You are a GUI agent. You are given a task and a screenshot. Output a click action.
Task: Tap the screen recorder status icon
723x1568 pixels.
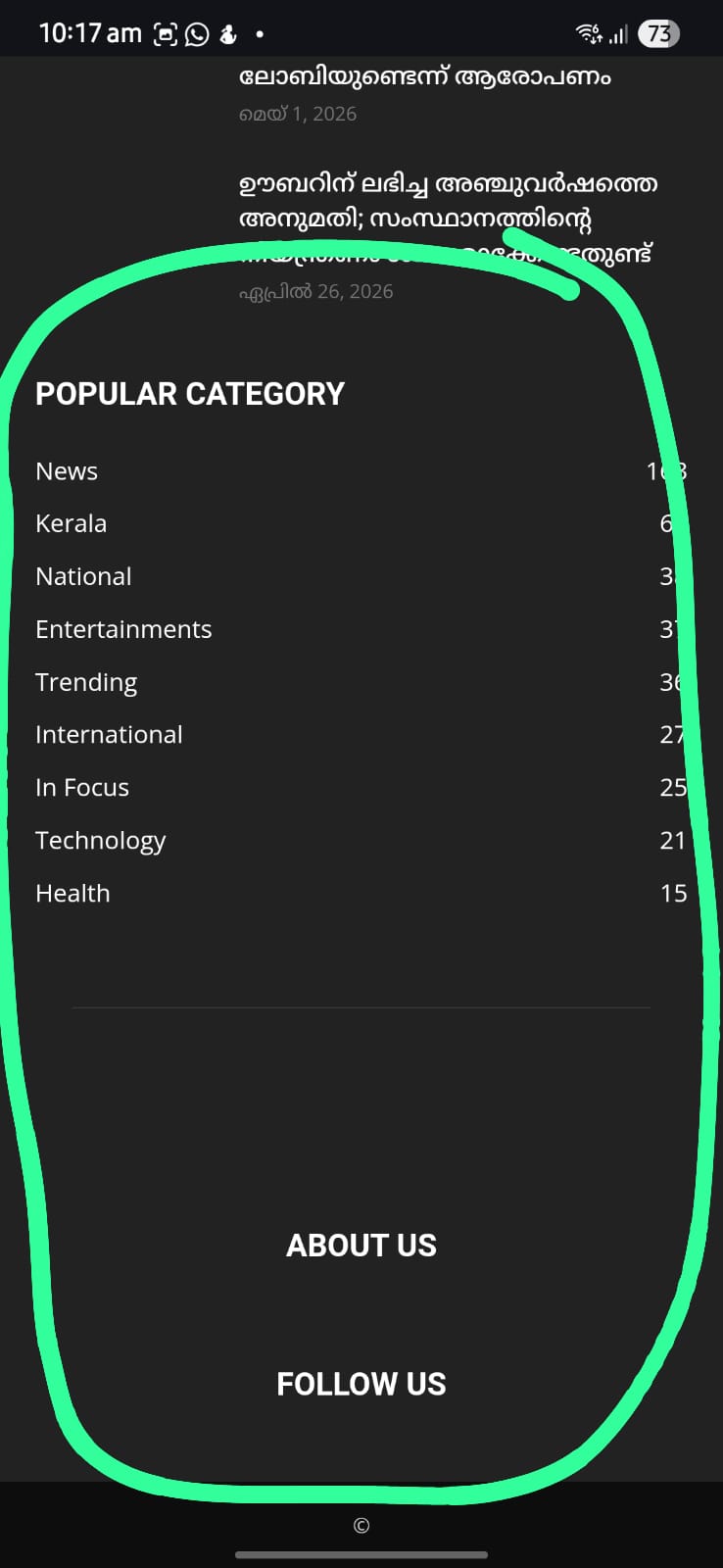click(166, 34)
